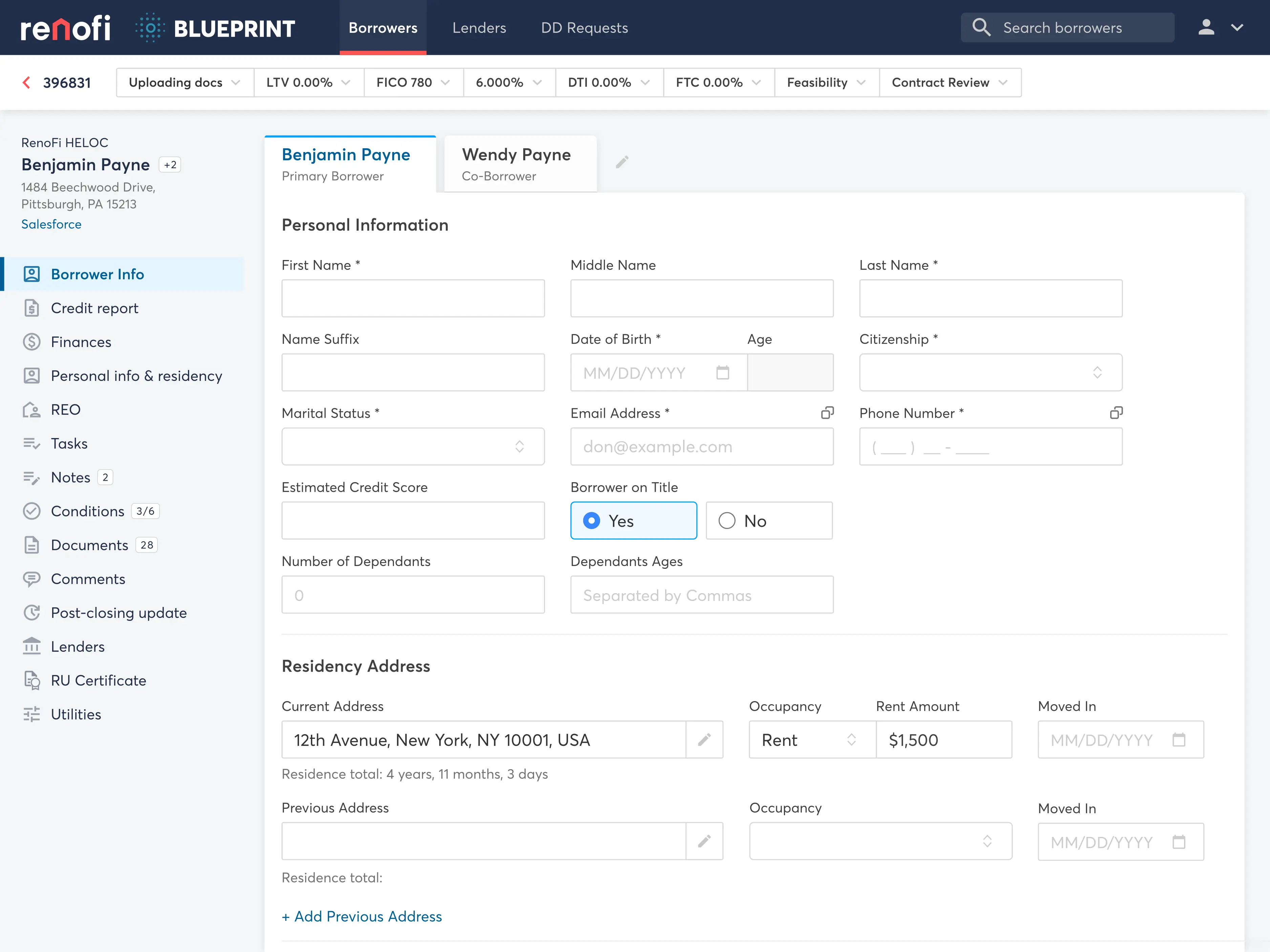The width and height of the screenshot is (1270, 952).
Task: Select No for Borrower on Title
Action: (769, 520)
